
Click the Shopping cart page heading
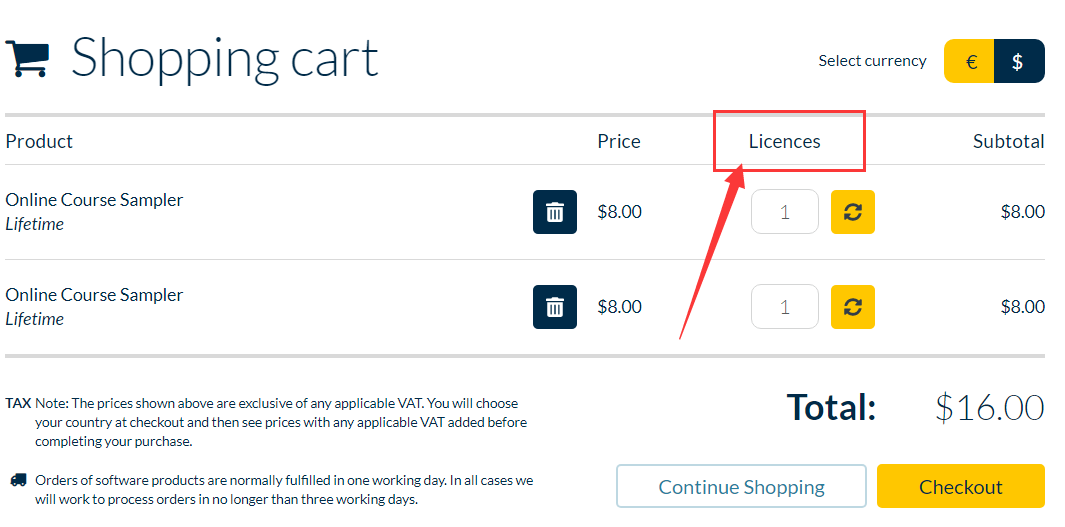point(225,58)
